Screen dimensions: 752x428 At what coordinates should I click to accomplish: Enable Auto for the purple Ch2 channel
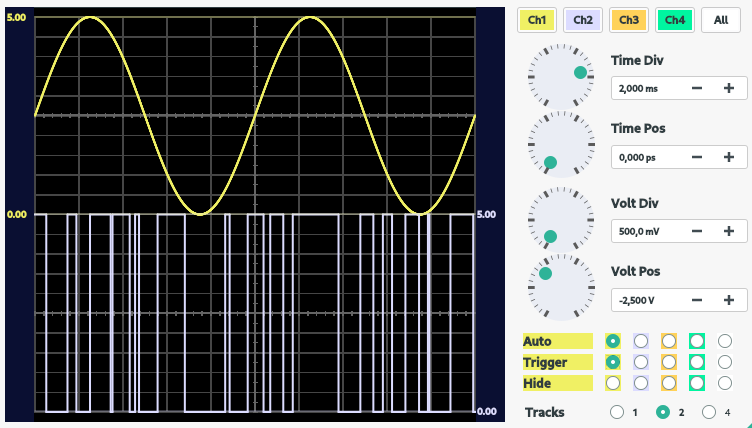[x=641, y=341]
